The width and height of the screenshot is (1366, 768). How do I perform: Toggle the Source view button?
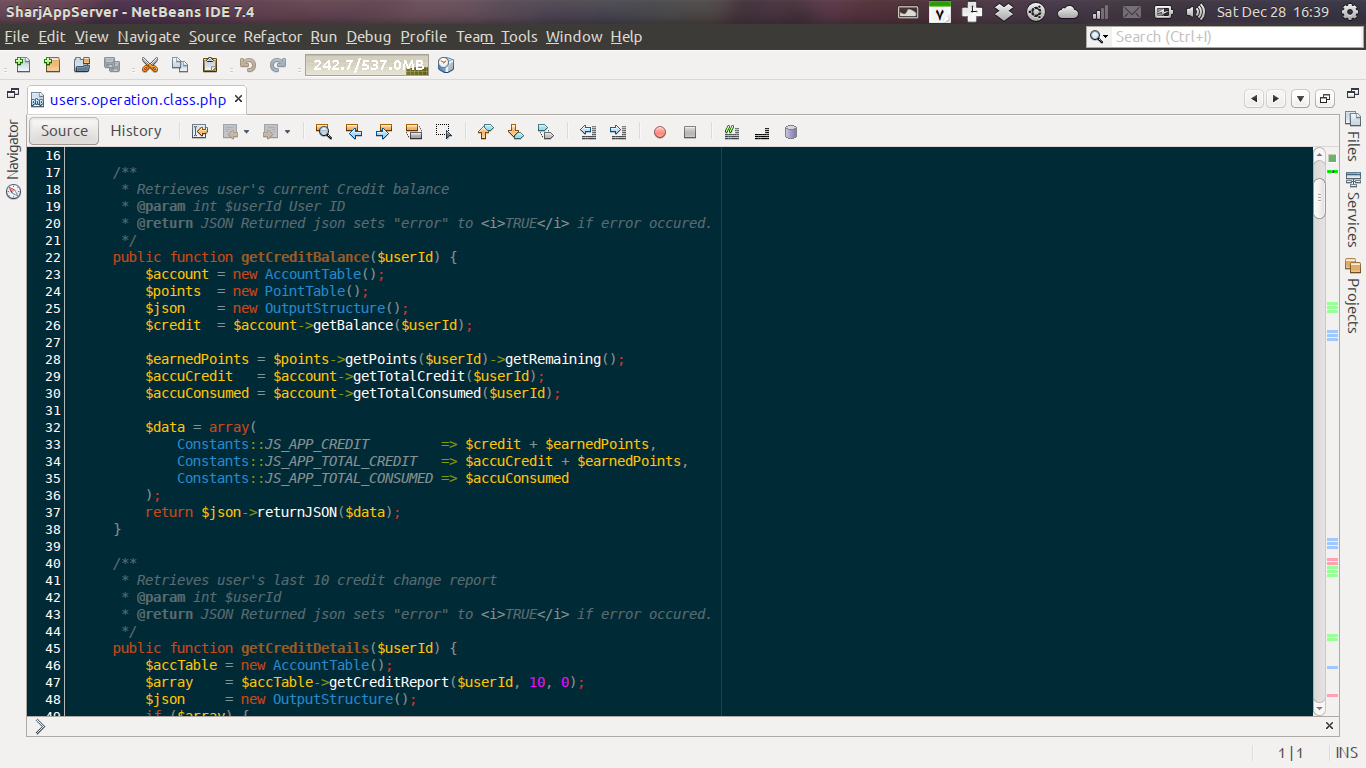coord(64,131)
